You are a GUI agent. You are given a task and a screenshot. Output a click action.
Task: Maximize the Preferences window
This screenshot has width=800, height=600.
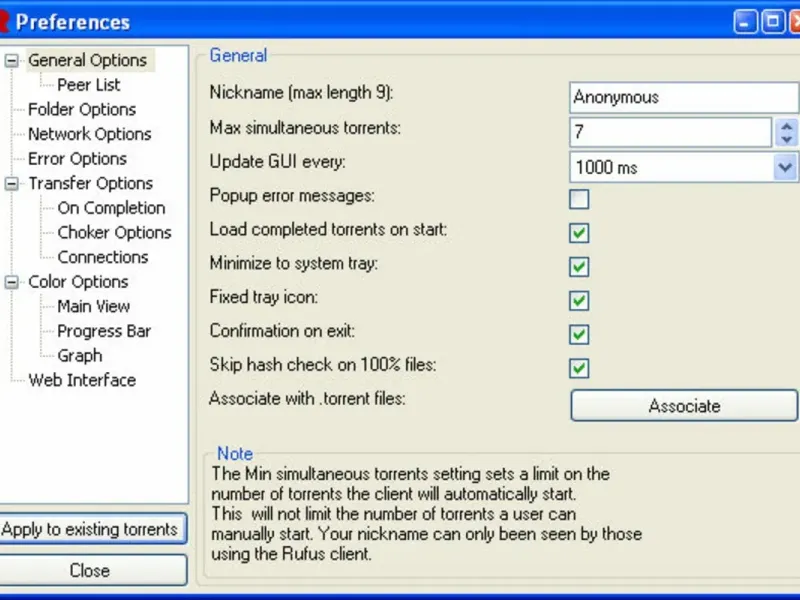click(x=773, y=22)
